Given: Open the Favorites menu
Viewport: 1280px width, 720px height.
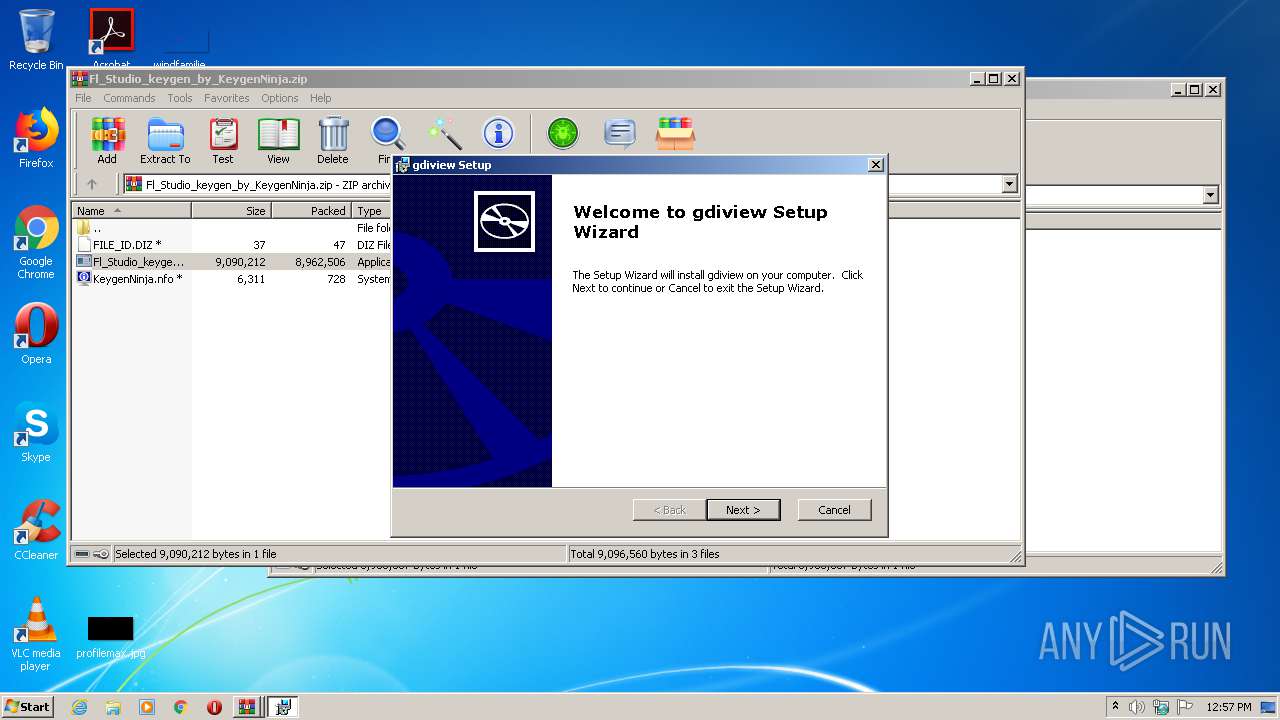Looking at the screenshot, I should [x=227, y=98].
